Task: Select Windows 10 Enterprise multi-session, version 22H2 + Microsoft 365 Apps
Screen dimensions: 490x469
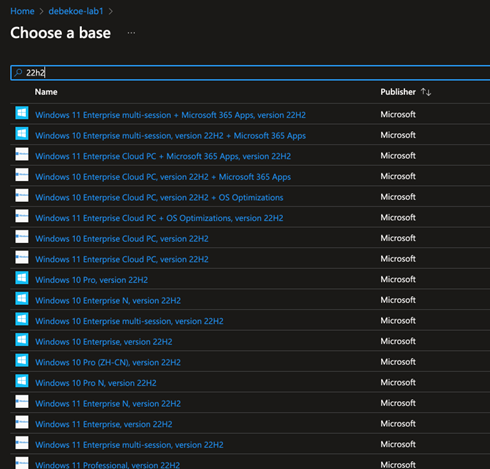Action: [170, 135]
